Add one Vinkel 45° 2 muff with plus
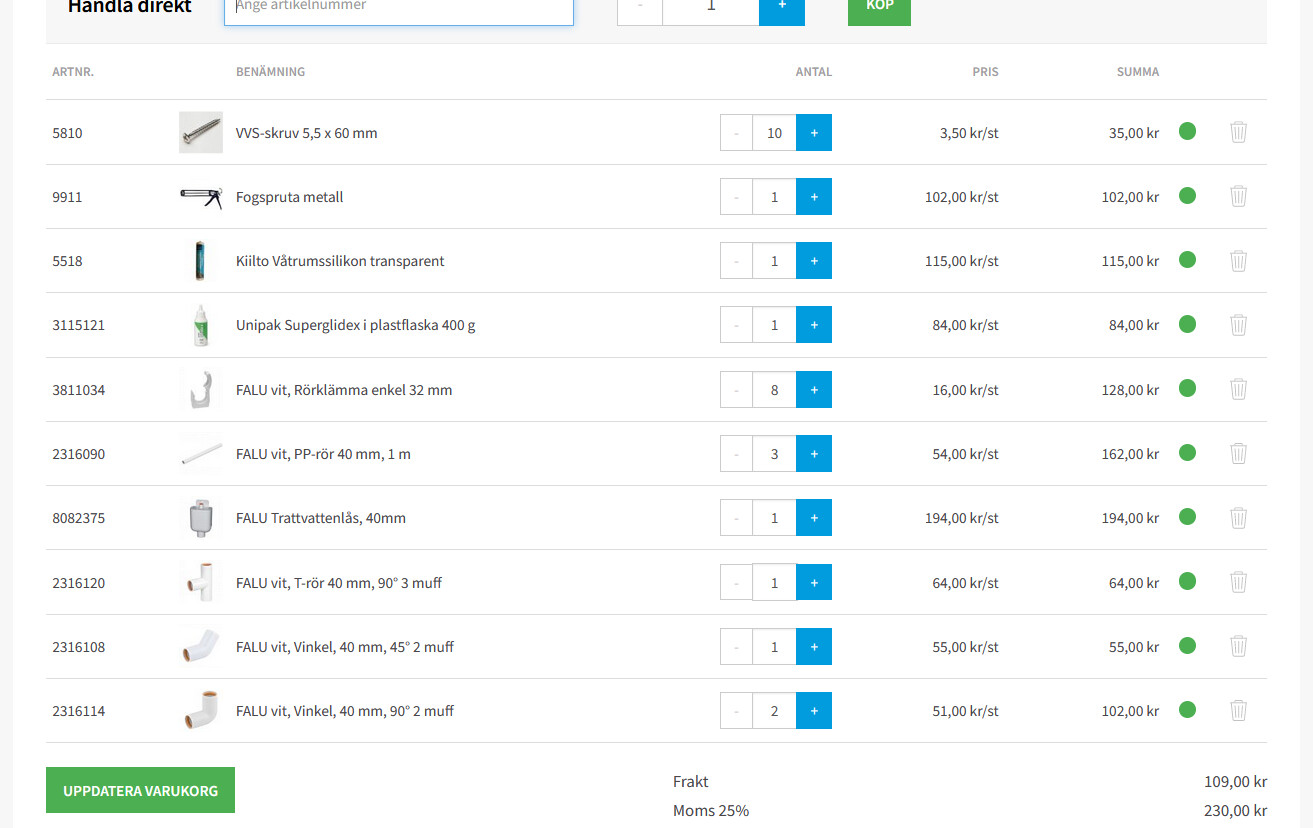The width and height of the screenshot is (1313, 828). point(814,647)
